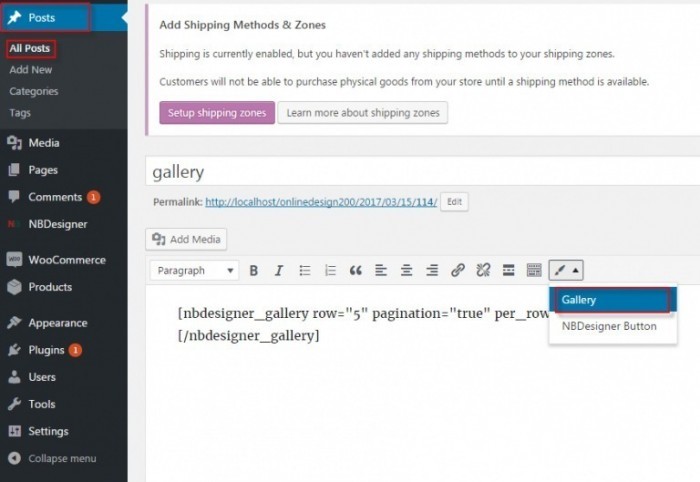Open the Posts sidebar menu
Screen dimensions: 700x482
click(x=63, y=18)
